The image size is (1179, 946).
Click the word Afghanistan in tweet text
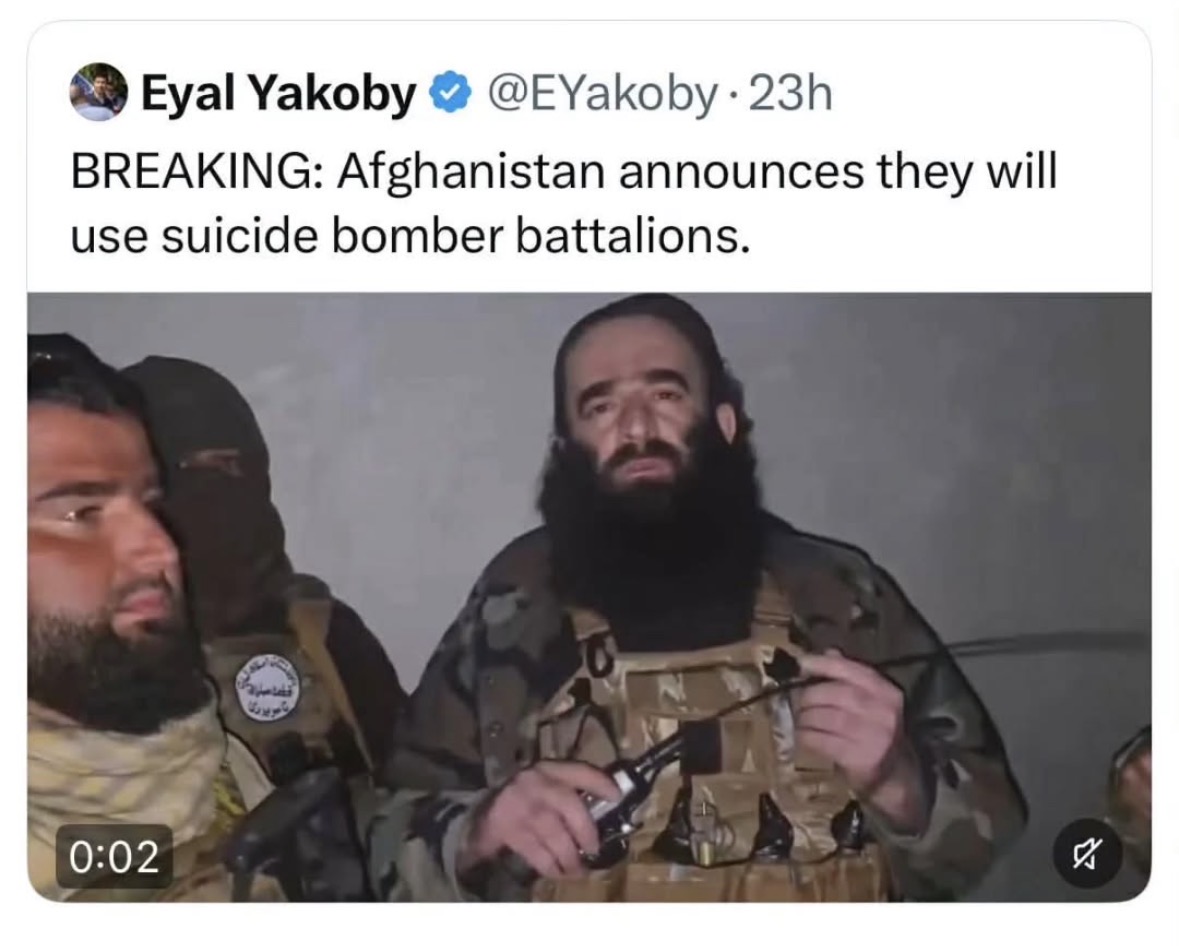471,172
